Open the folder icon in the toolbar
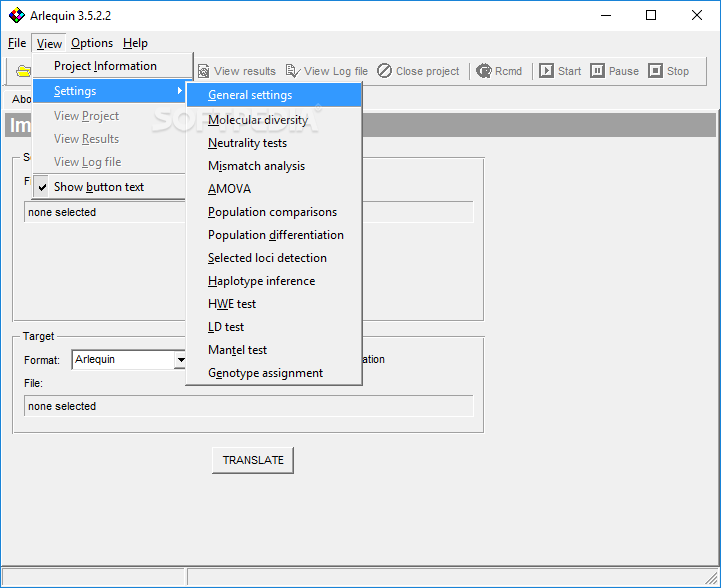The height and width of the screenshot is (588, 721). (23, 71)
